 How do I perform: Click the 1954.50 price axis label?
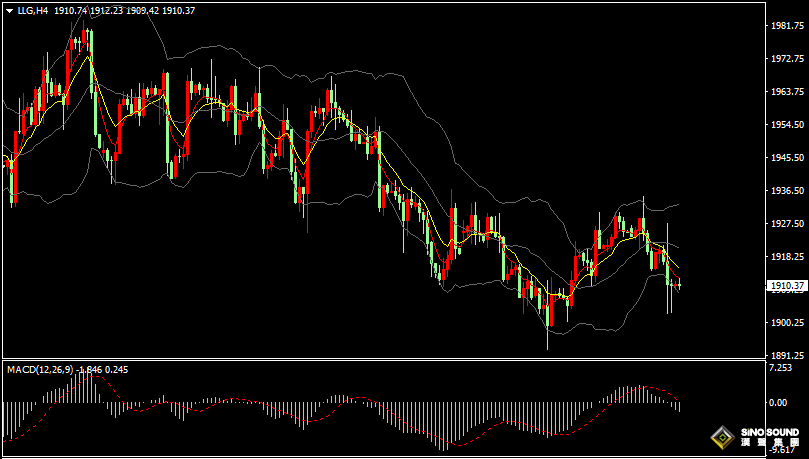787,125
